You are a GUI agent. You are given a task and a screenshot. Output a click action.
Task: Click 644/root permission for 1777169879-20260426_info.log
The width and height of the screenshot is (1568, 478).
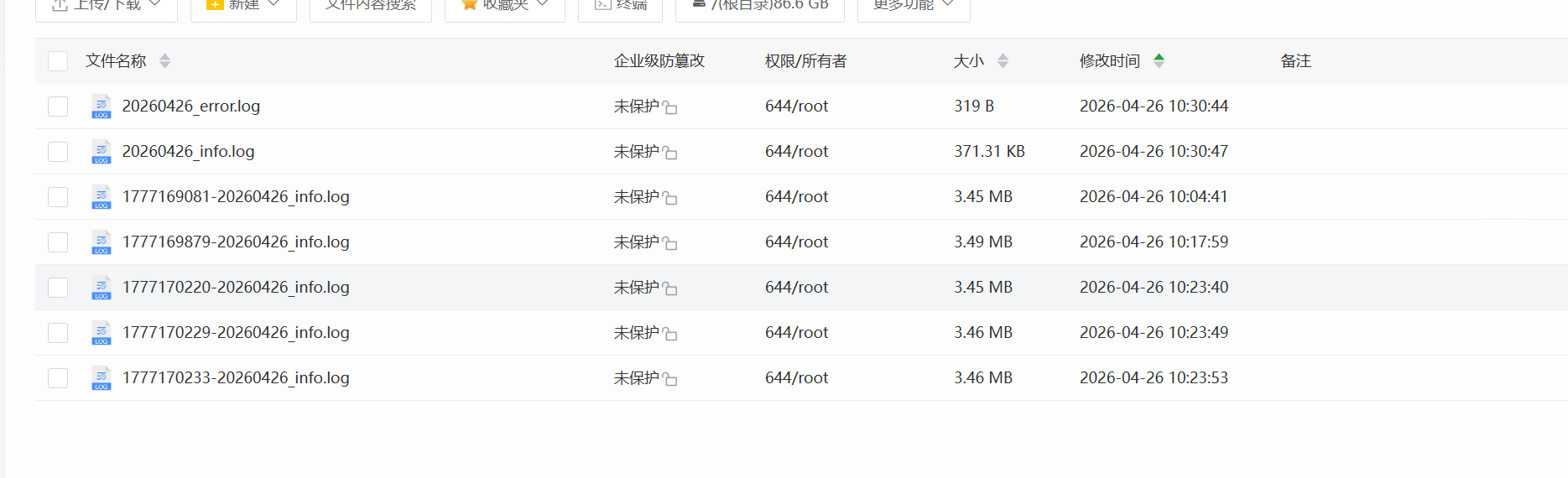[x=796, y=242]
